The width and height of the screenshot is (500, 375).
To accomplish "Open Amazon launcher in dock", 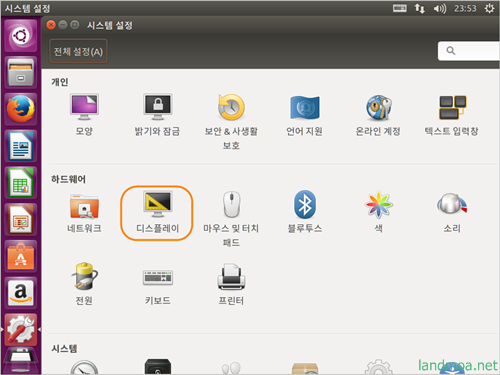I will pos(21,293).
